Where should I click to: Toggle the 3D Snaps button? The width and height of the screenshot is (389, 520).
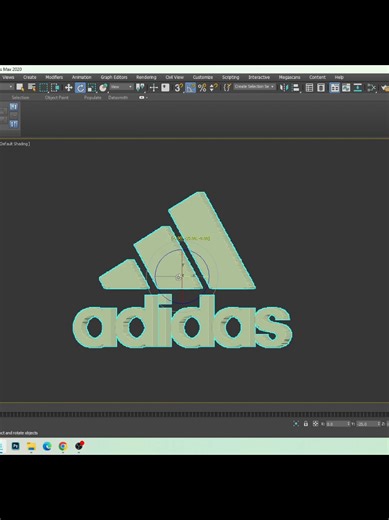click(x=179, y=88)
